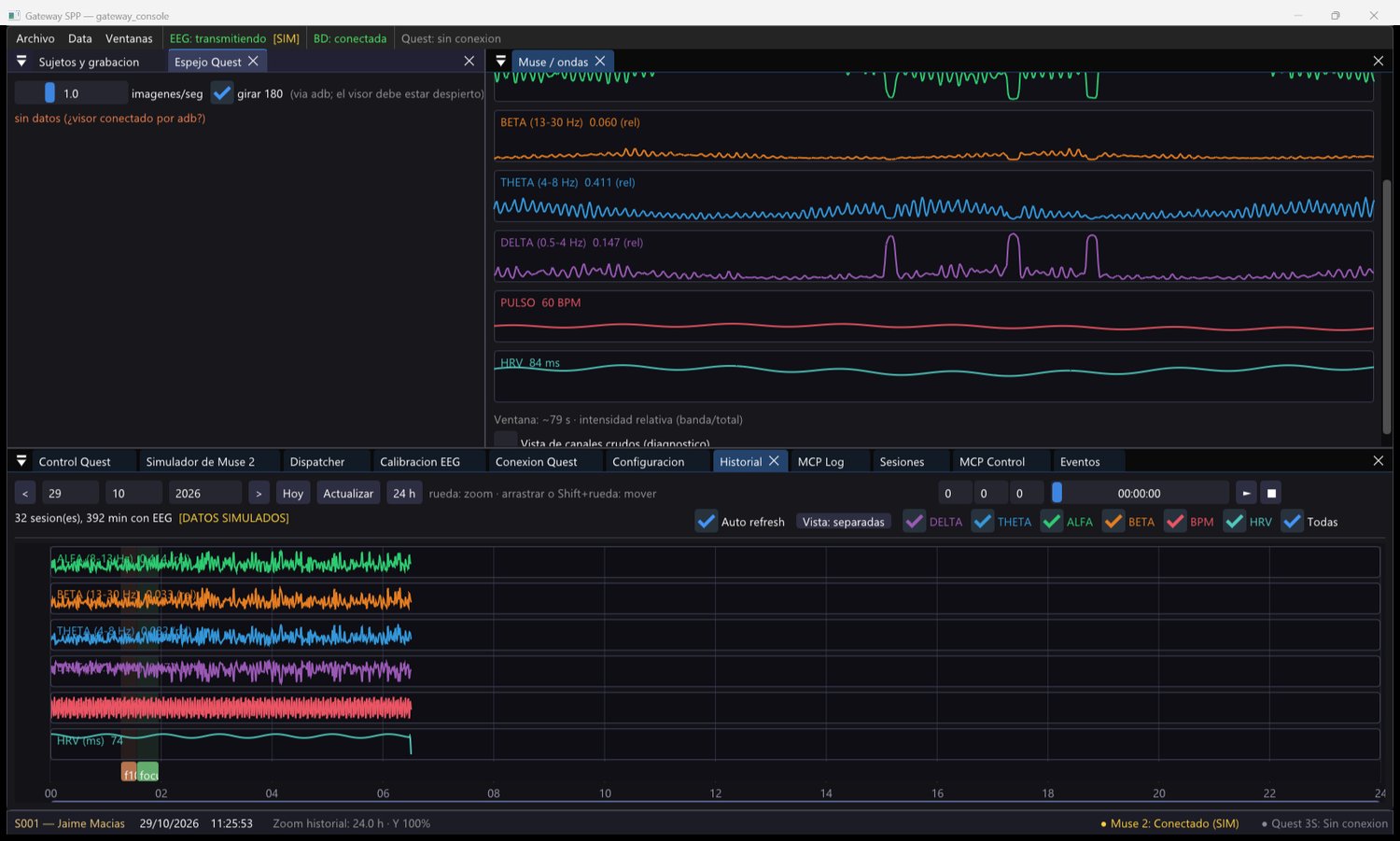1400x841 pixels.
Task: Click the Muse waves panel vertical scrollbar
Action: pyautogui.click(x=1386, y=306)
